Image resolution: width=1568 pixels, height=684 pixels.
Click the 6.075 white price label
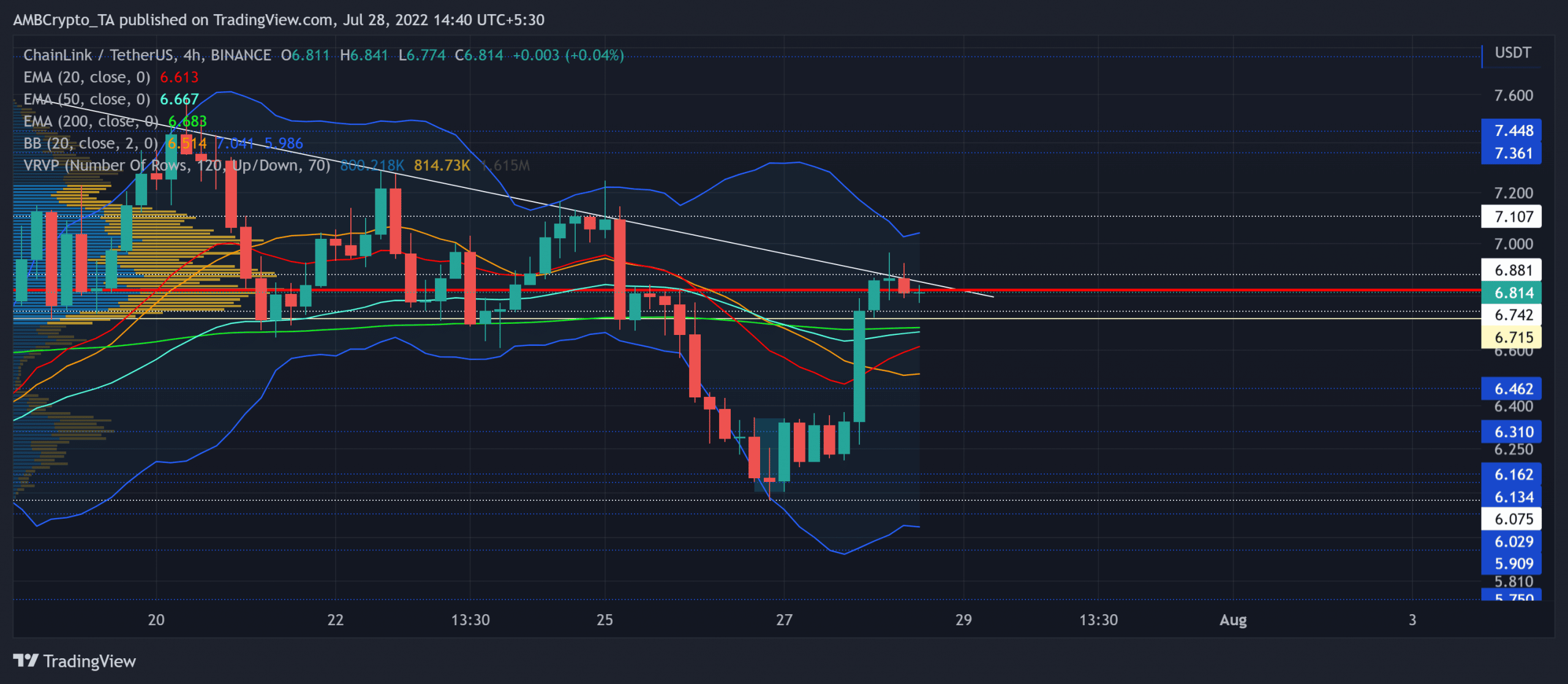coord(1511,519)
